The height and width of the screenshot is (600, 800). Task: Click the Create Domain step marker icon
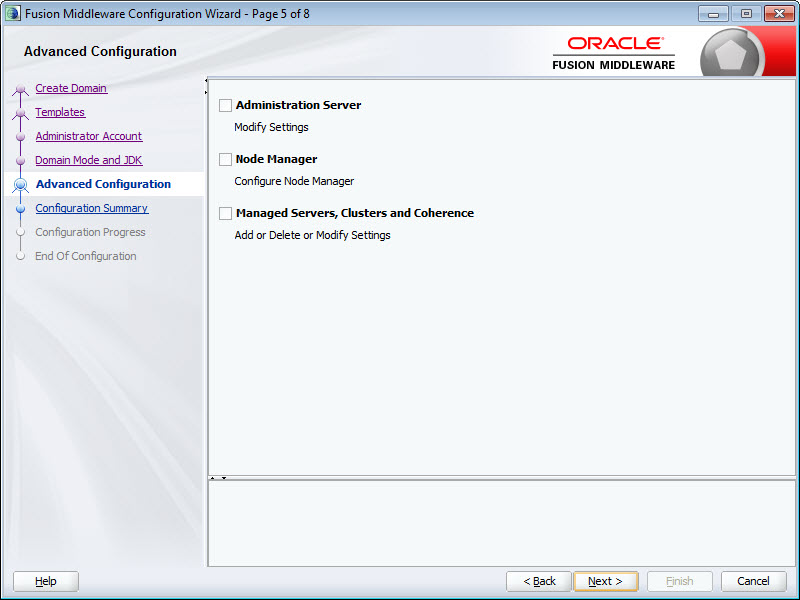pos(20,90)
